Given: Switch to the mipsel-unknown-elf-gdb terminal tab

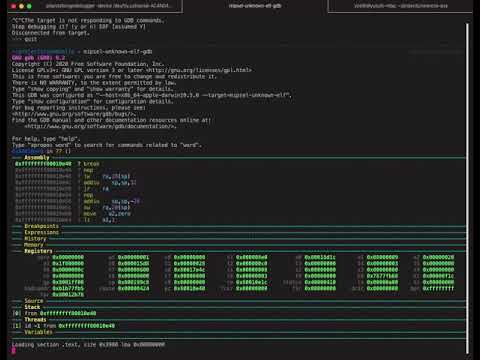Looking at the screenshot, I should coord(255,6).
